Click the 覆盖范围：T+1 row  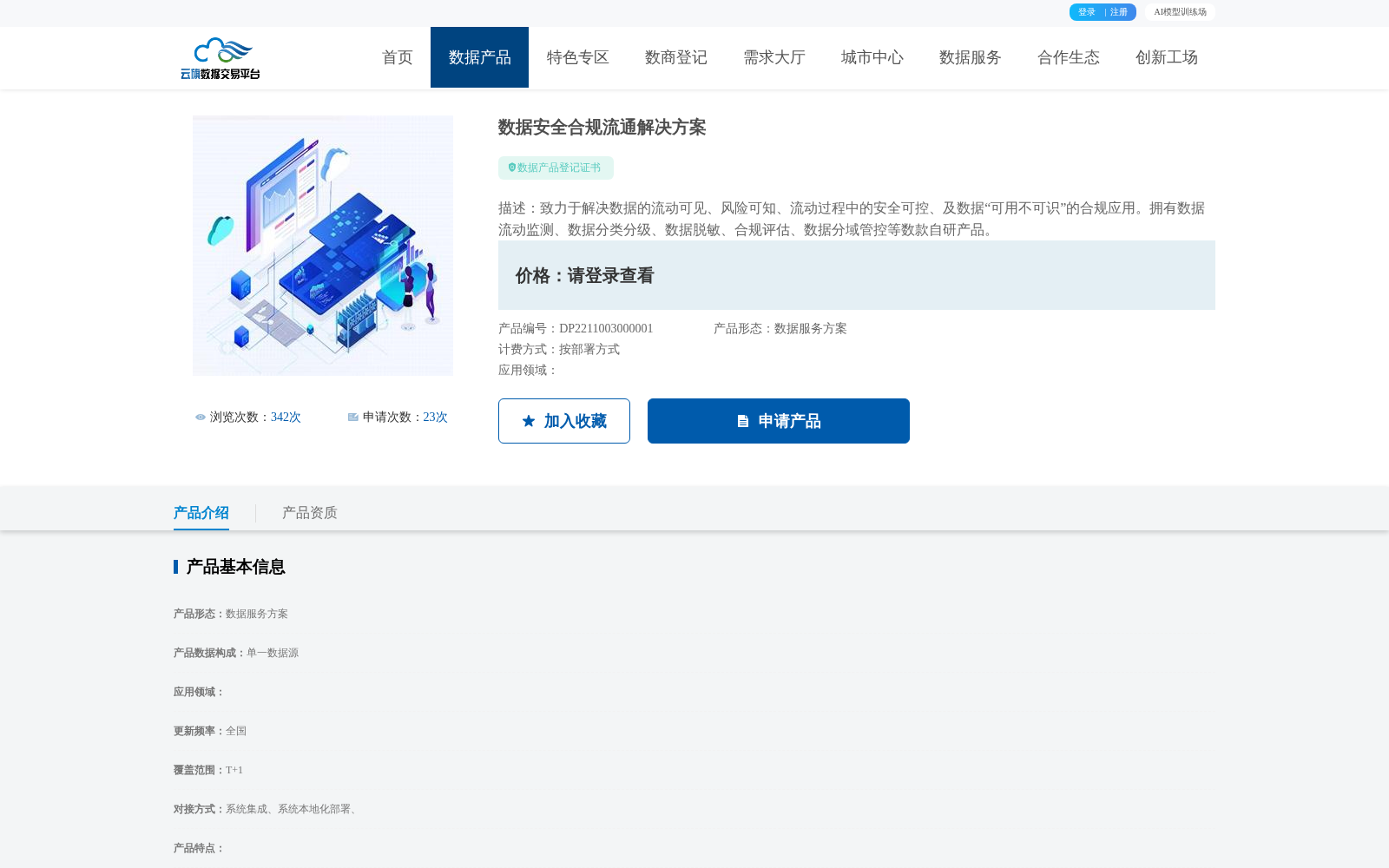208,770
